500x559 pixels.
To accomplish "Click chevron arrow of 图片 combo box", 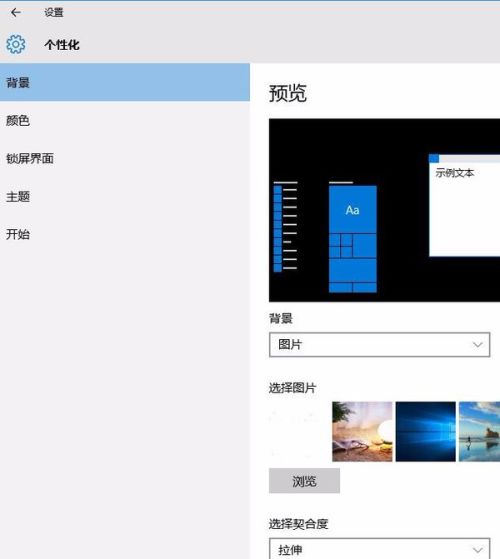I will 478,345.
